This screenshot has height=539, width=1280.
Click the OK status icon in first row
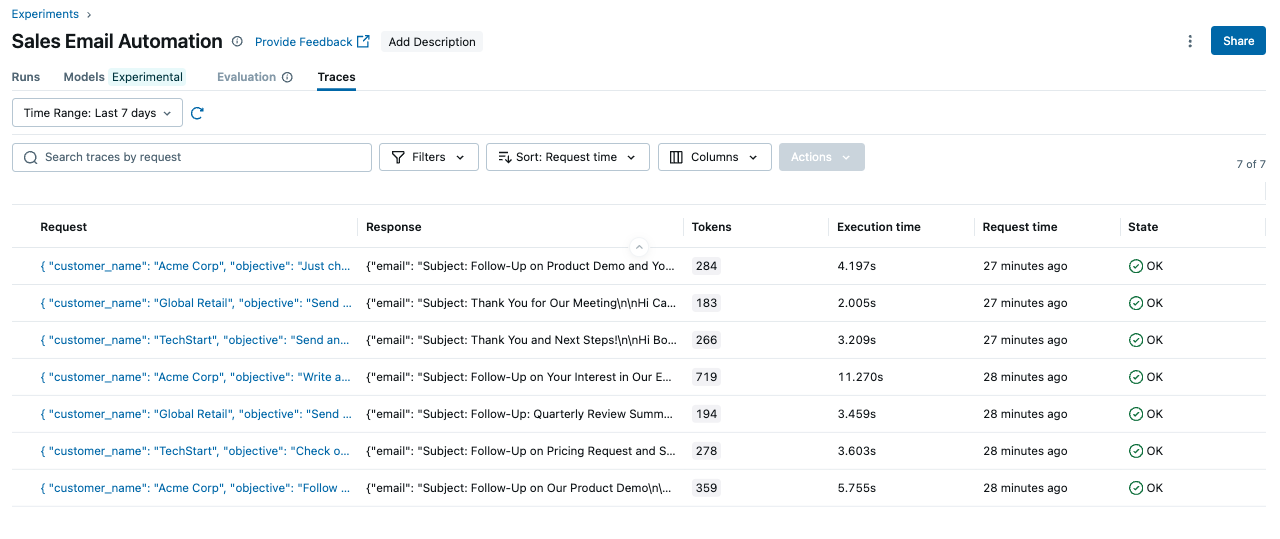[x=1135, y=266]
